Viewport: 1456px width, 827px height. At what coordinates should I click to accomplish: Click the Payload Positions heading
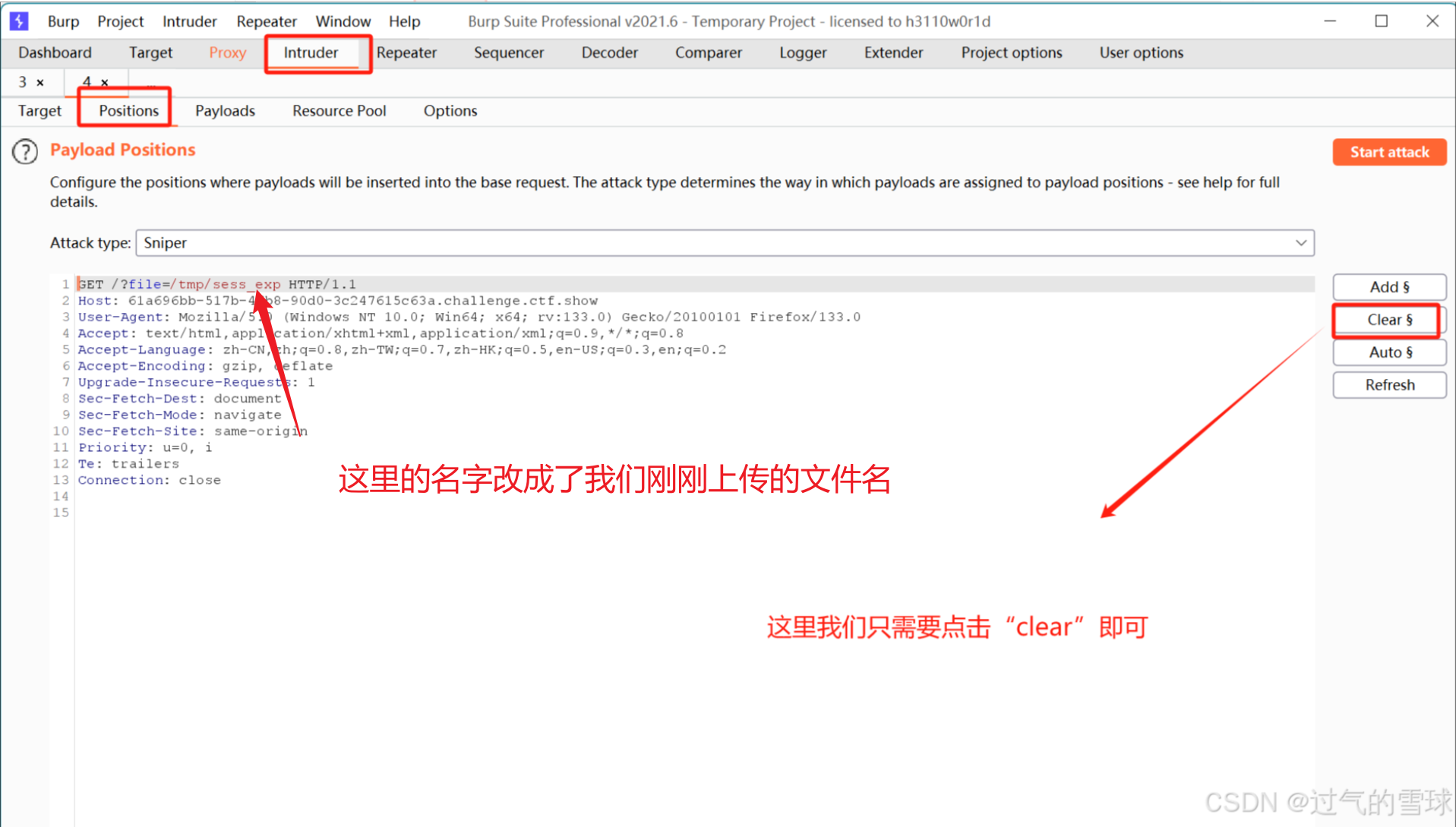(123, 150)
